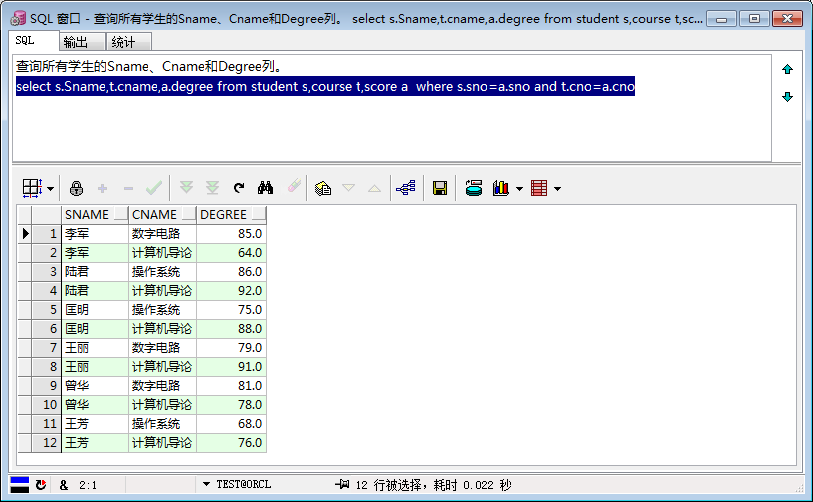
Task: Click the SNAME column sort button
Action: (121, 214)
